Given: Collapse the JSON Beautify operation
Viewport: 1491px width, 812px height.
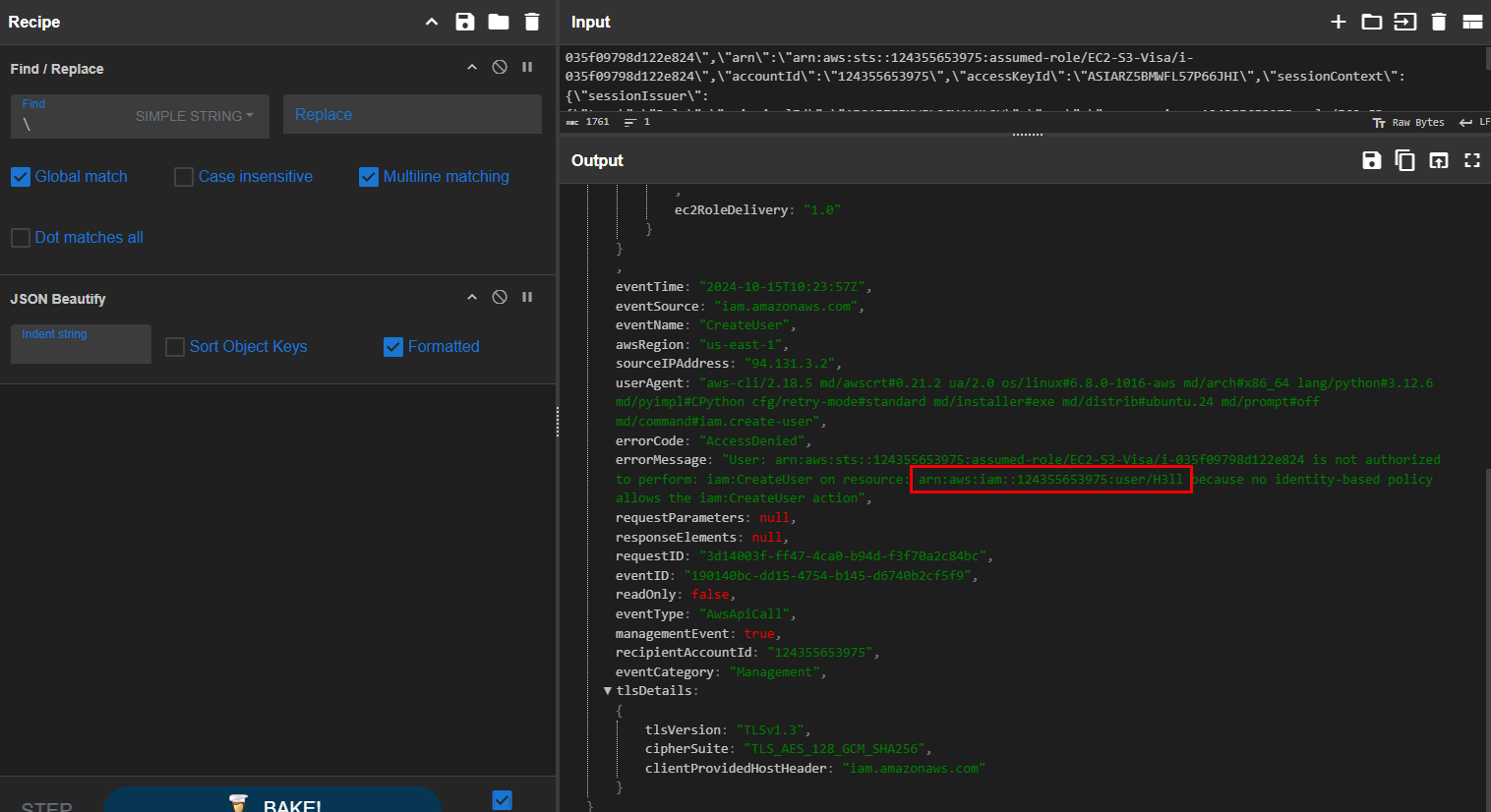Looking at the screenshot, I should point(472,297).
